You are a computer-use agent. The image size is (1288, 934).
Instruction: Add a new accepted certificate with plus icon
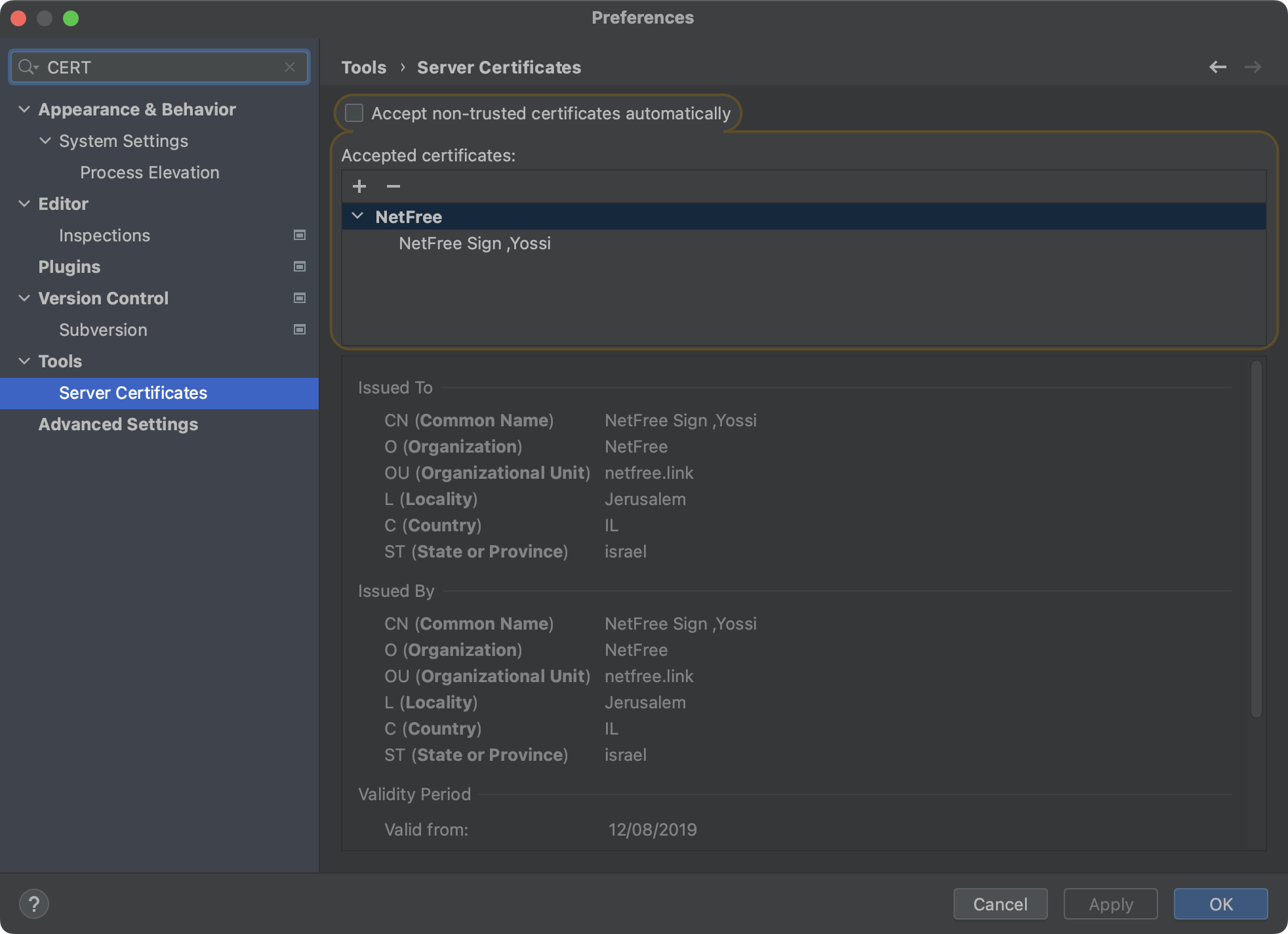[x=359, y=186]
